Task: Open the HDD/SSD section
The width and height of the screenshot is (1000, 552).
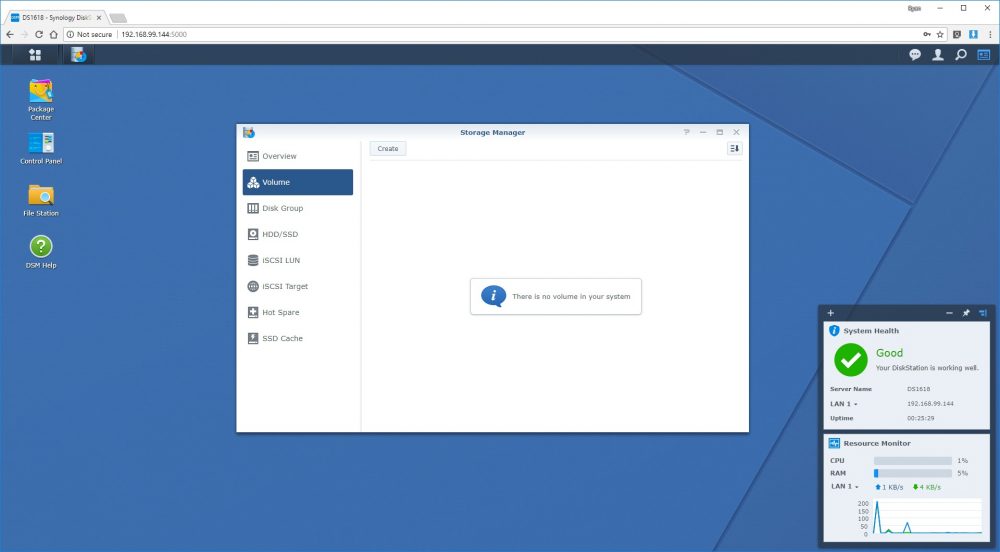Action: point(298,235)
